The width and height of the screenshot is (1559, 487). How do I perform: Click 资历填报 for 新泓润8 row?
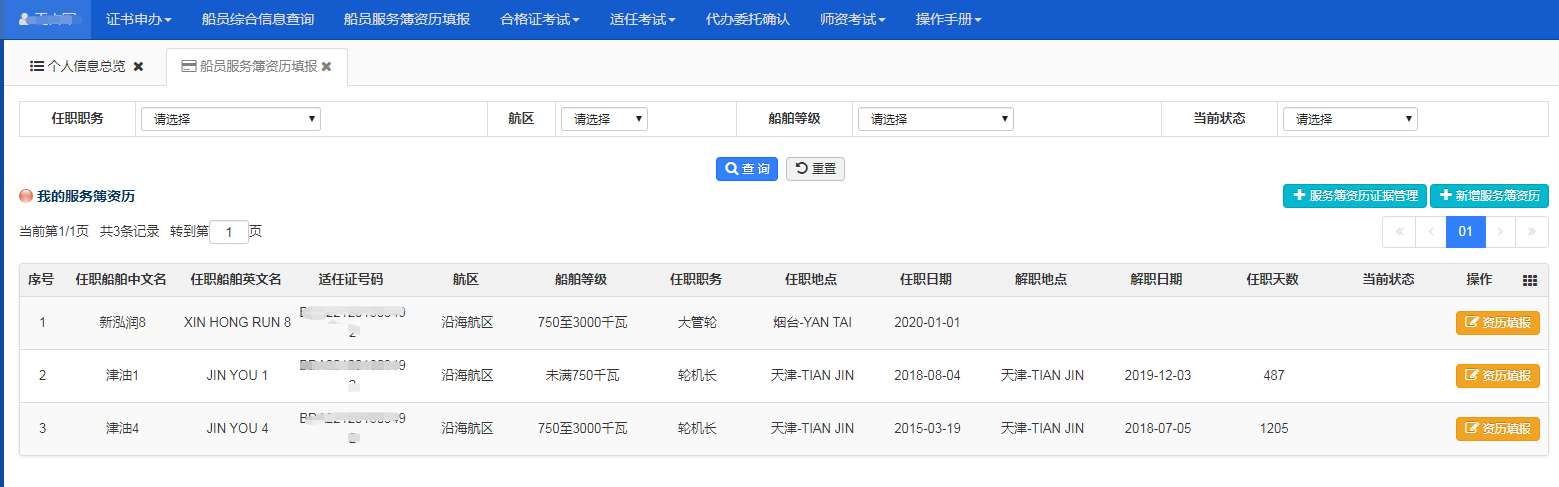(1497, 322)
